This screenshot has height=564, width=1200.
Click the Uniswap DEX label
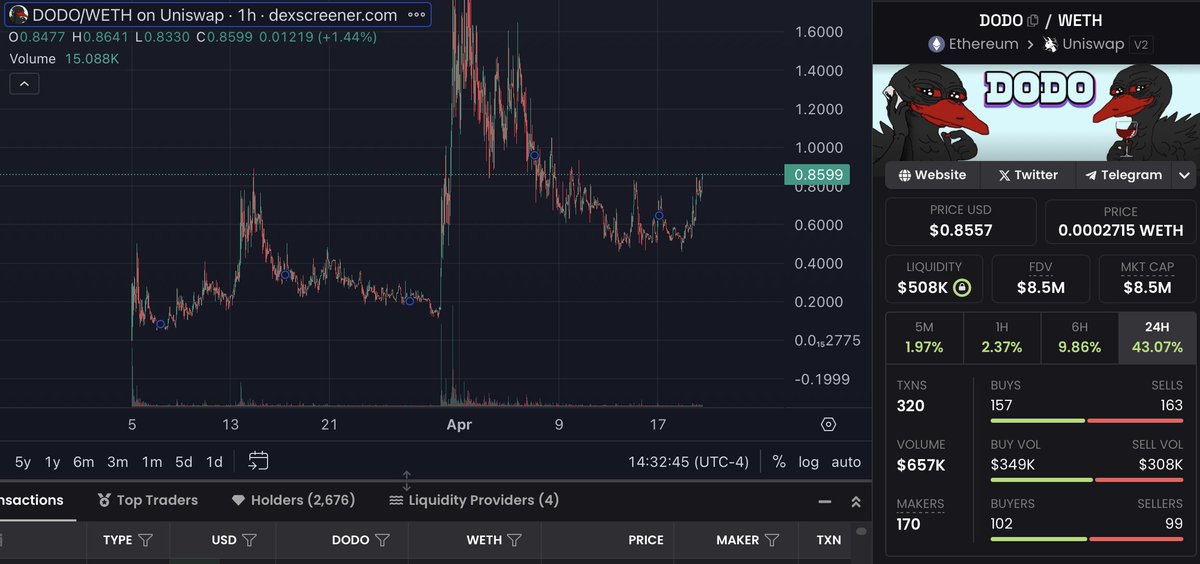(x=1086, y=44)
